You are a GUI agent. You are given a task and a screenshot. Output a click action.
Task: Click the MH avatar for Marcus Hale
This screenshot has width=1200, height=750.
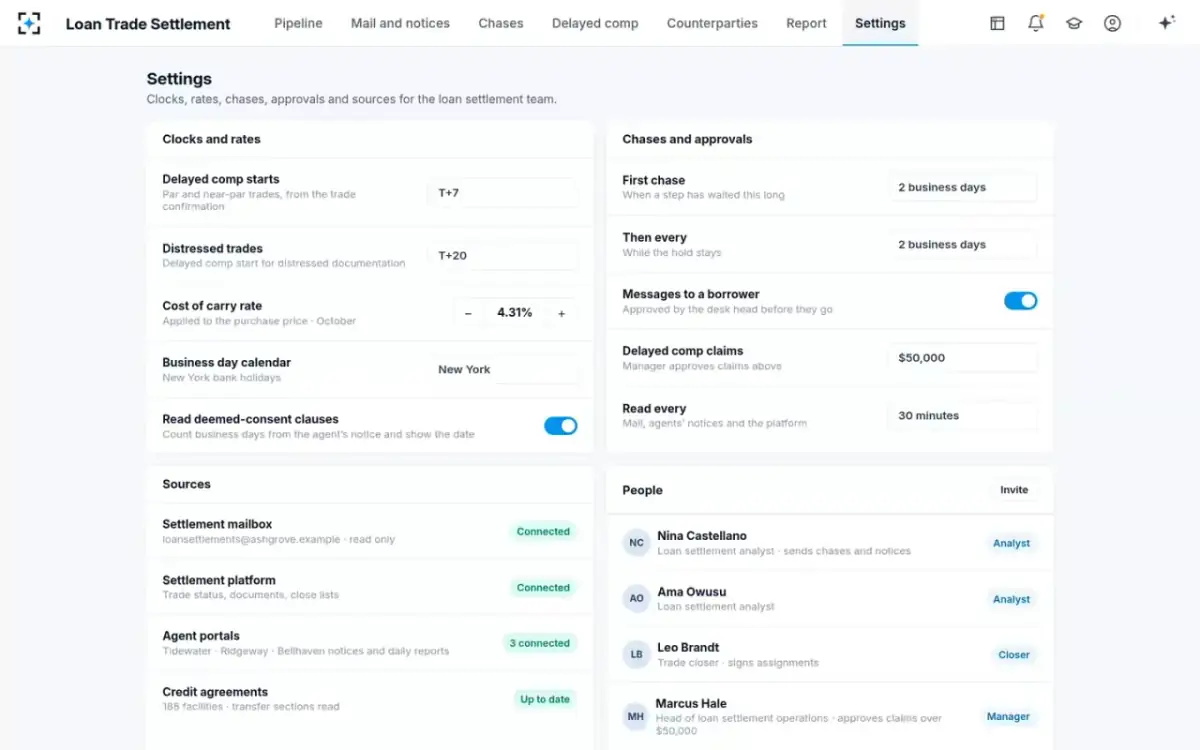(636, 717)
